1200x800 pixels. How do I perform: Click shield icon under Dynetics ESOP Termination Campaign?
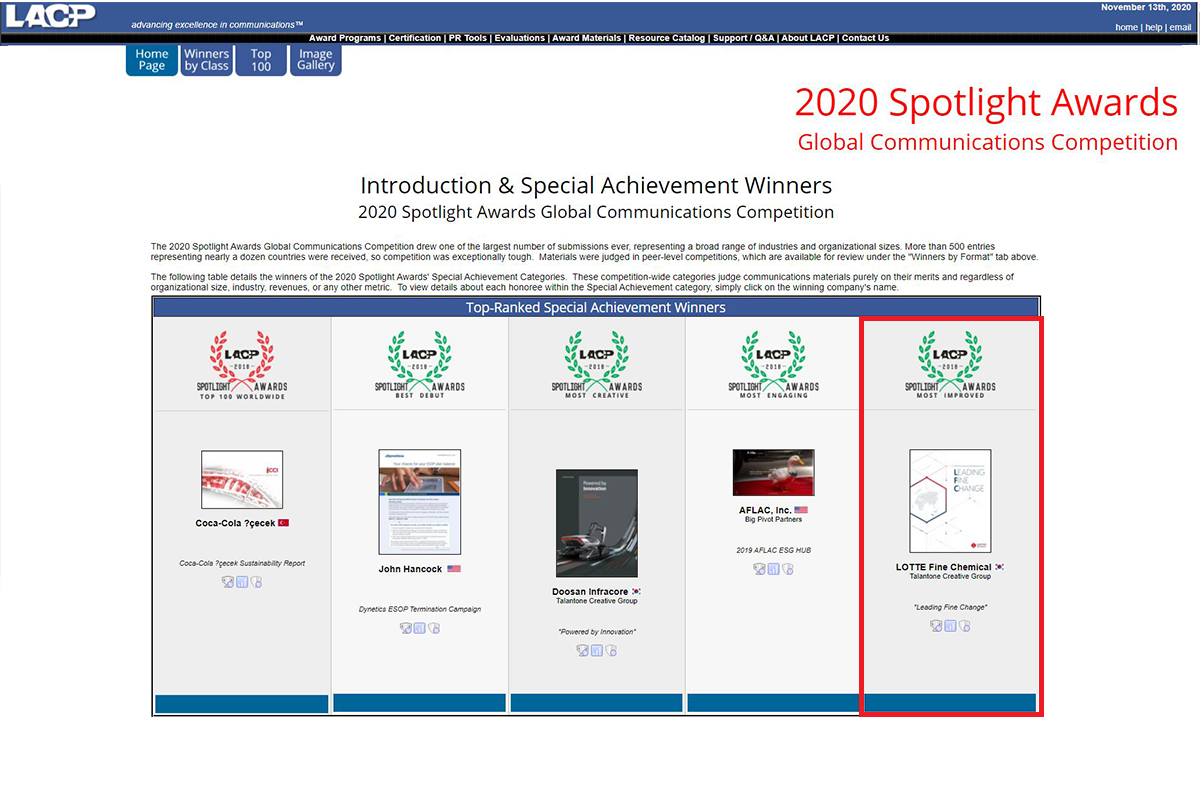[x=433, y=628]
